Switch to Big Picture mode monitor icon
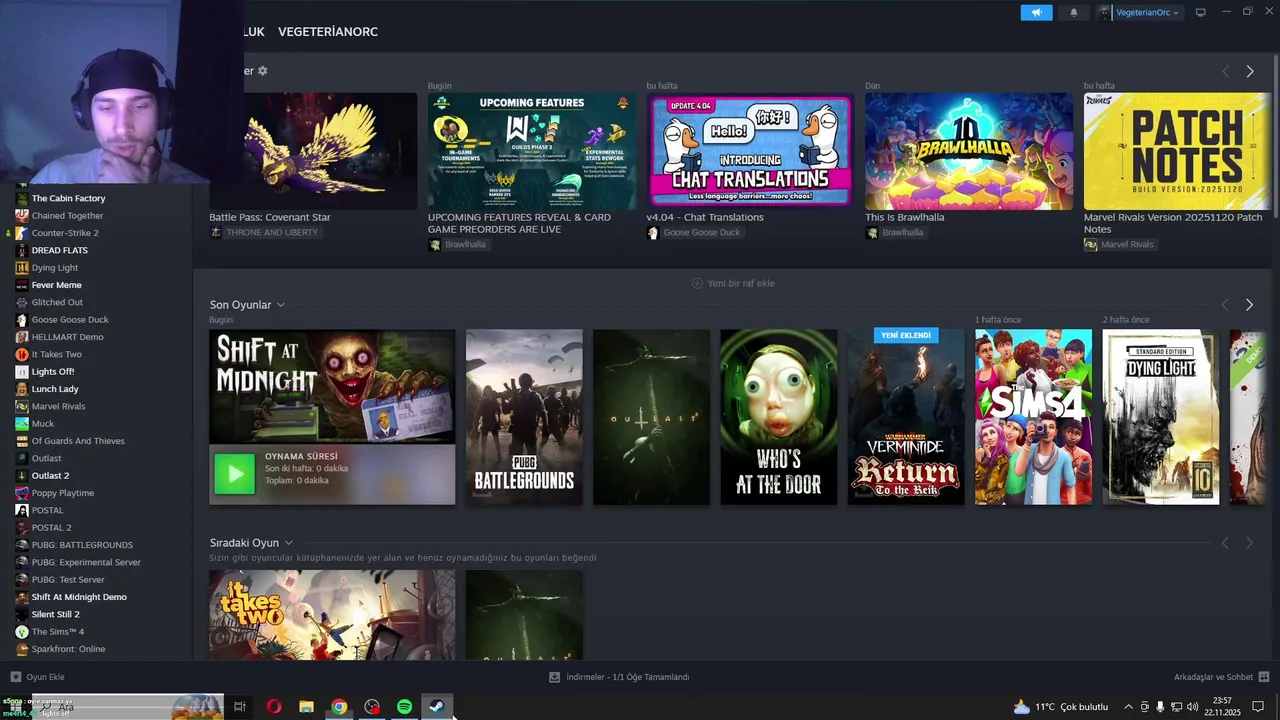 tap(1201, 13)
